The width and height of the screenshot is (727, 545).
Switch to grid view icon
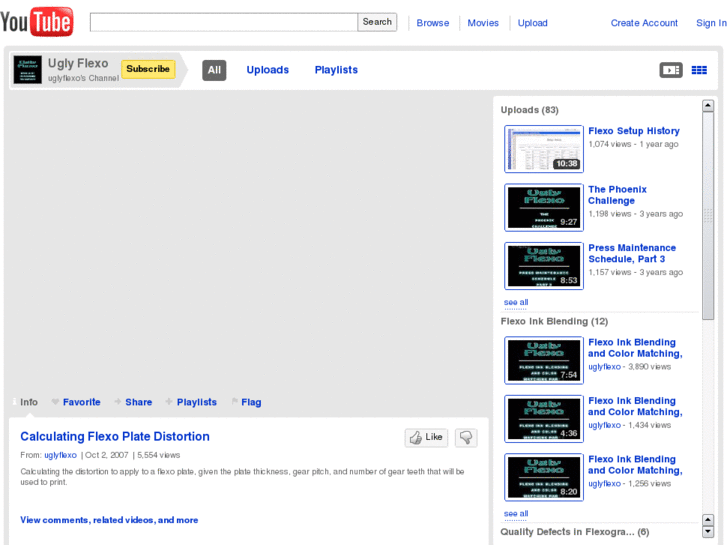699,70
